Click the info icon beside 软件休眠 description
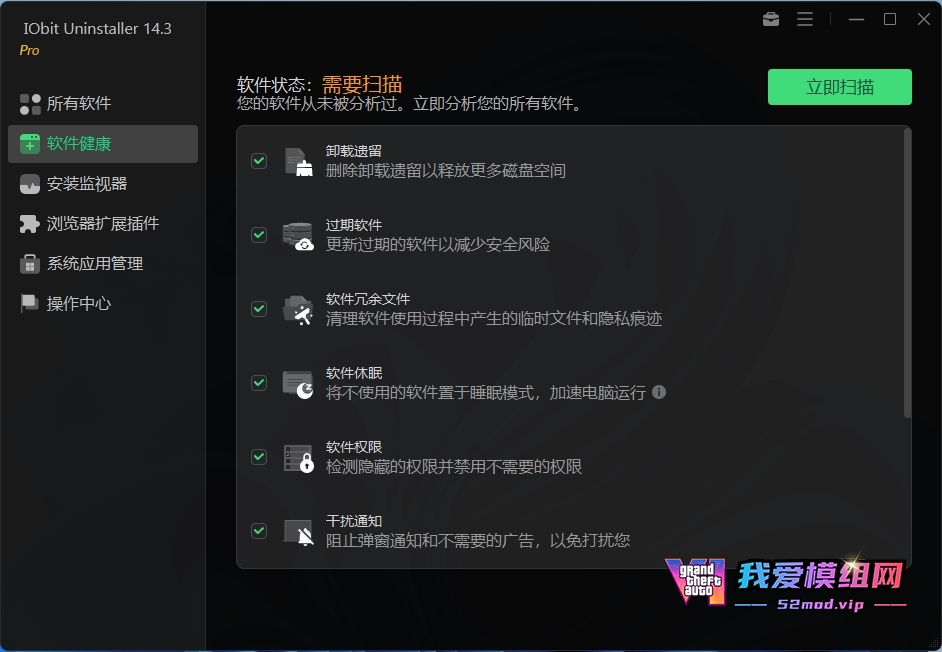The image size is (942, 652). (x=659, y=392)
